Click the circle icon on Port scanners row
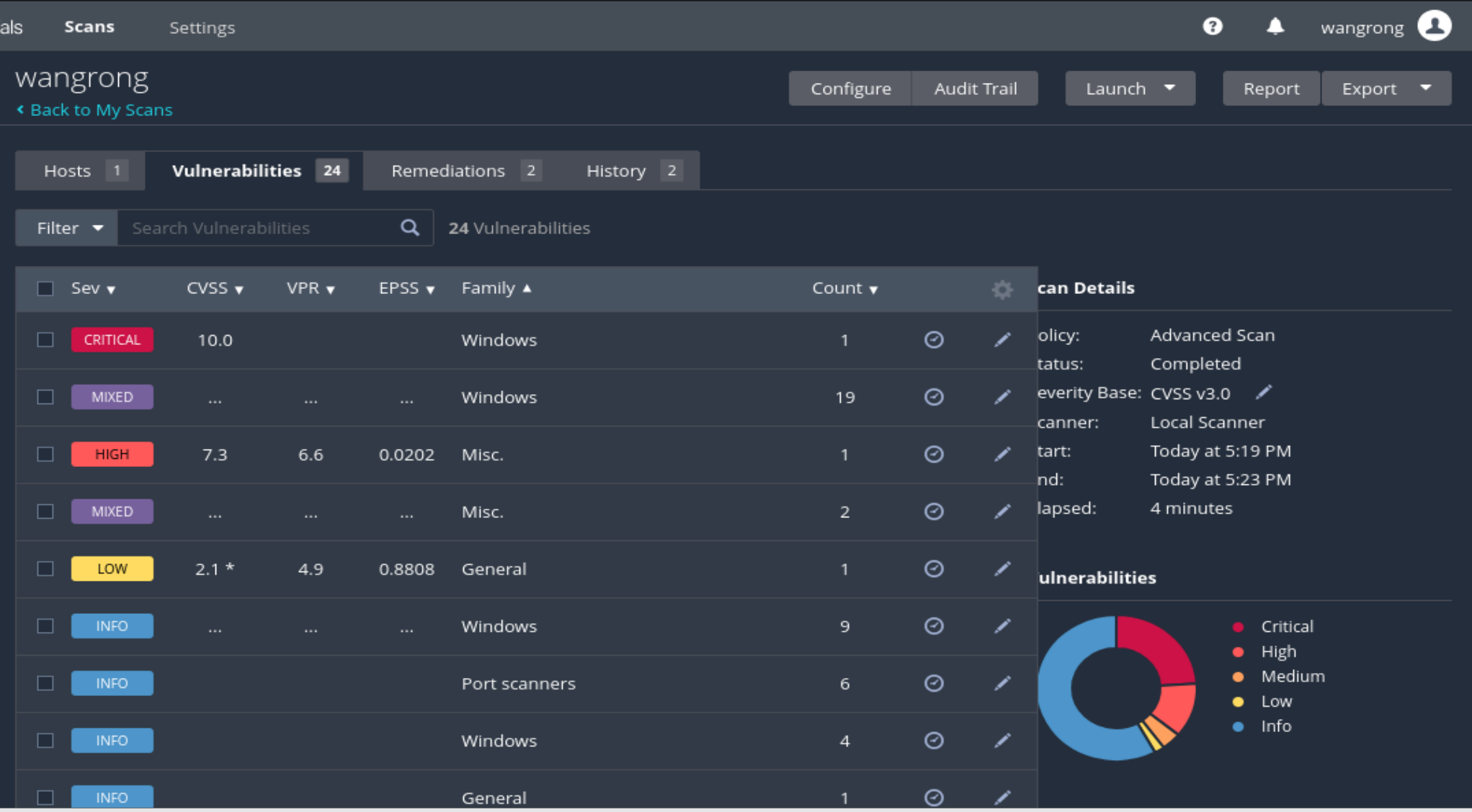 click(x=934, y=683)
